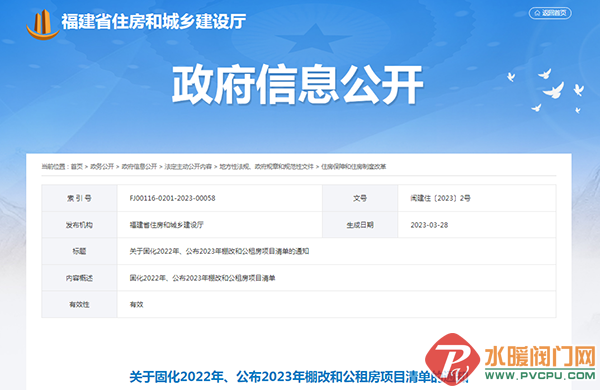Open 住房保障和住房制度改革 breadcrumb link
600x390 pixels.
[x=354, y=166]
